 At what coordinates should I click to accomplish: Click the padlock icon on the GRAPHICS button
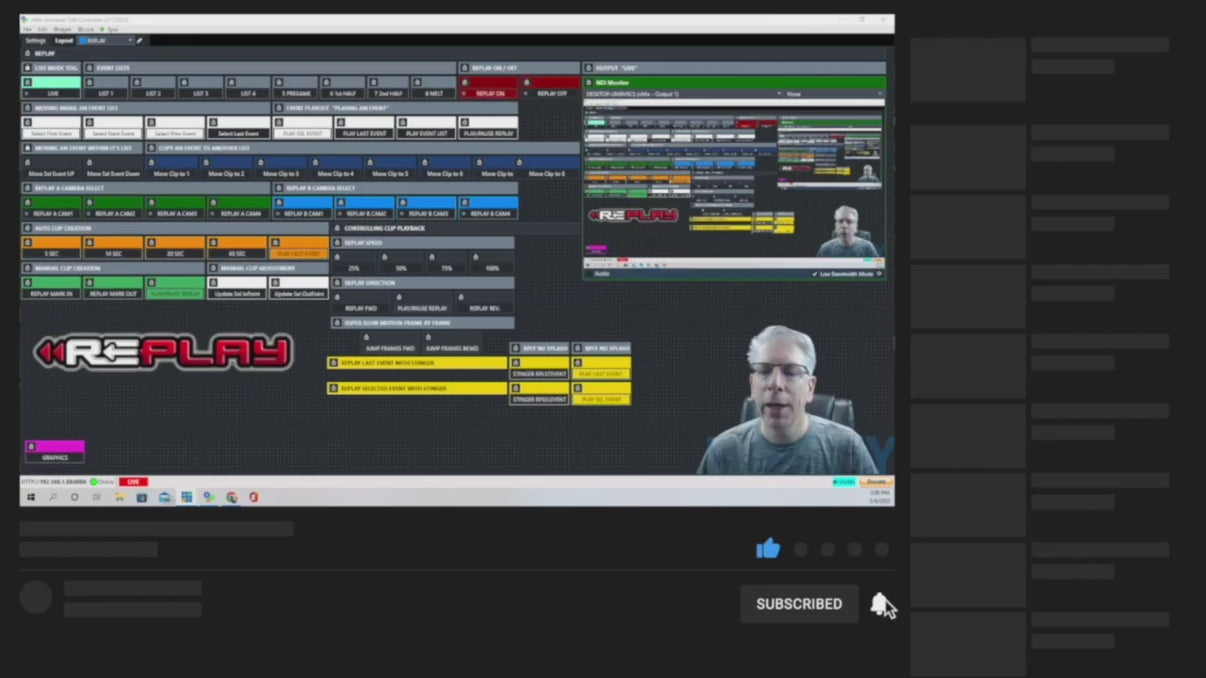point(31,445)
